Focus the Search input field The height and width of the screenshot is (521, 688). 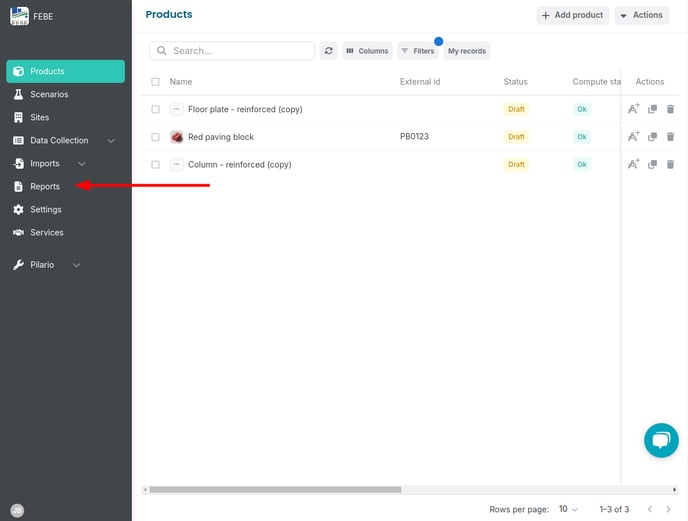click(232, 51)
